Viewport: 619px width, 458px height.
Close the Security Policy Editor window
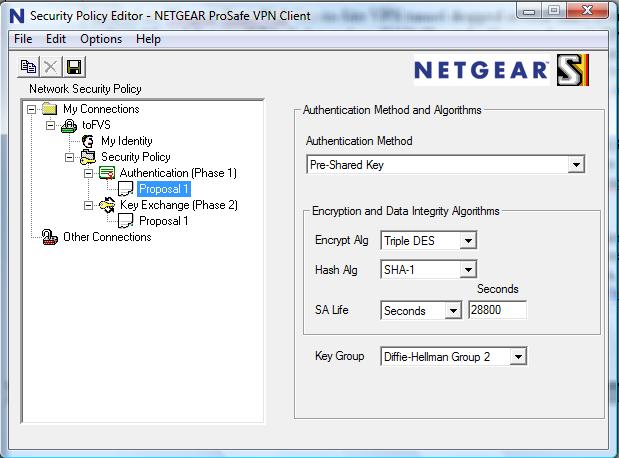(587, 10)
